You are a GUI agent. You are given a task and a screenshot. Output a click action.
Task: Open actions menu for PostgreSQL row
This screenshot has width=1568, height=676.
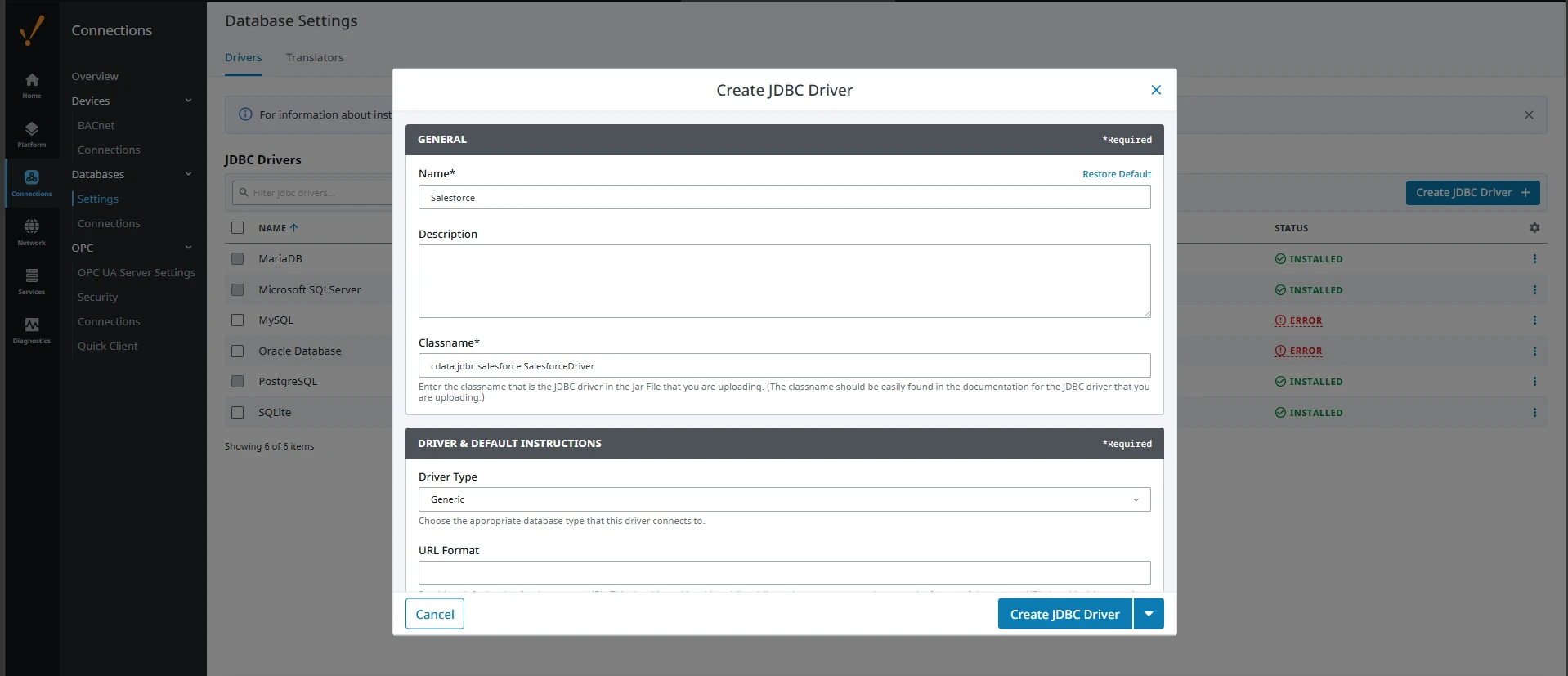(x=1534, y=382)
